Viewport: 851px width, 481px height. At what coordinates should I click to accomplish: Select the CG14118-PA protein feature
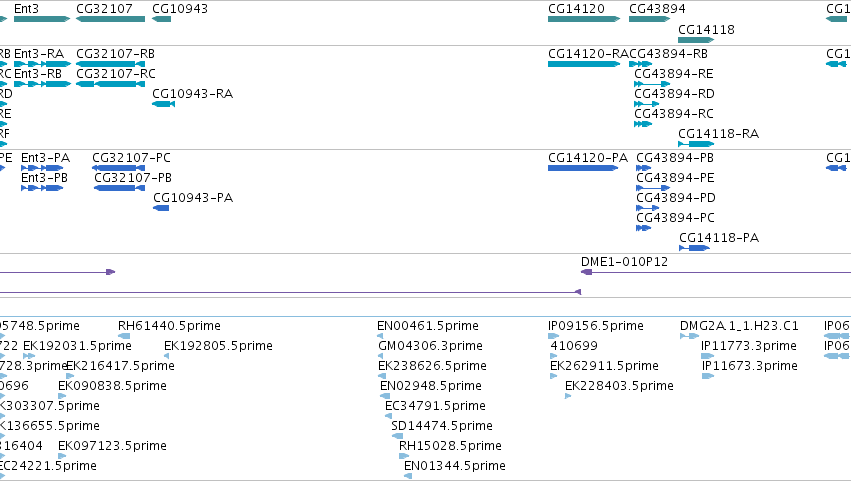(x=695, y=248)
